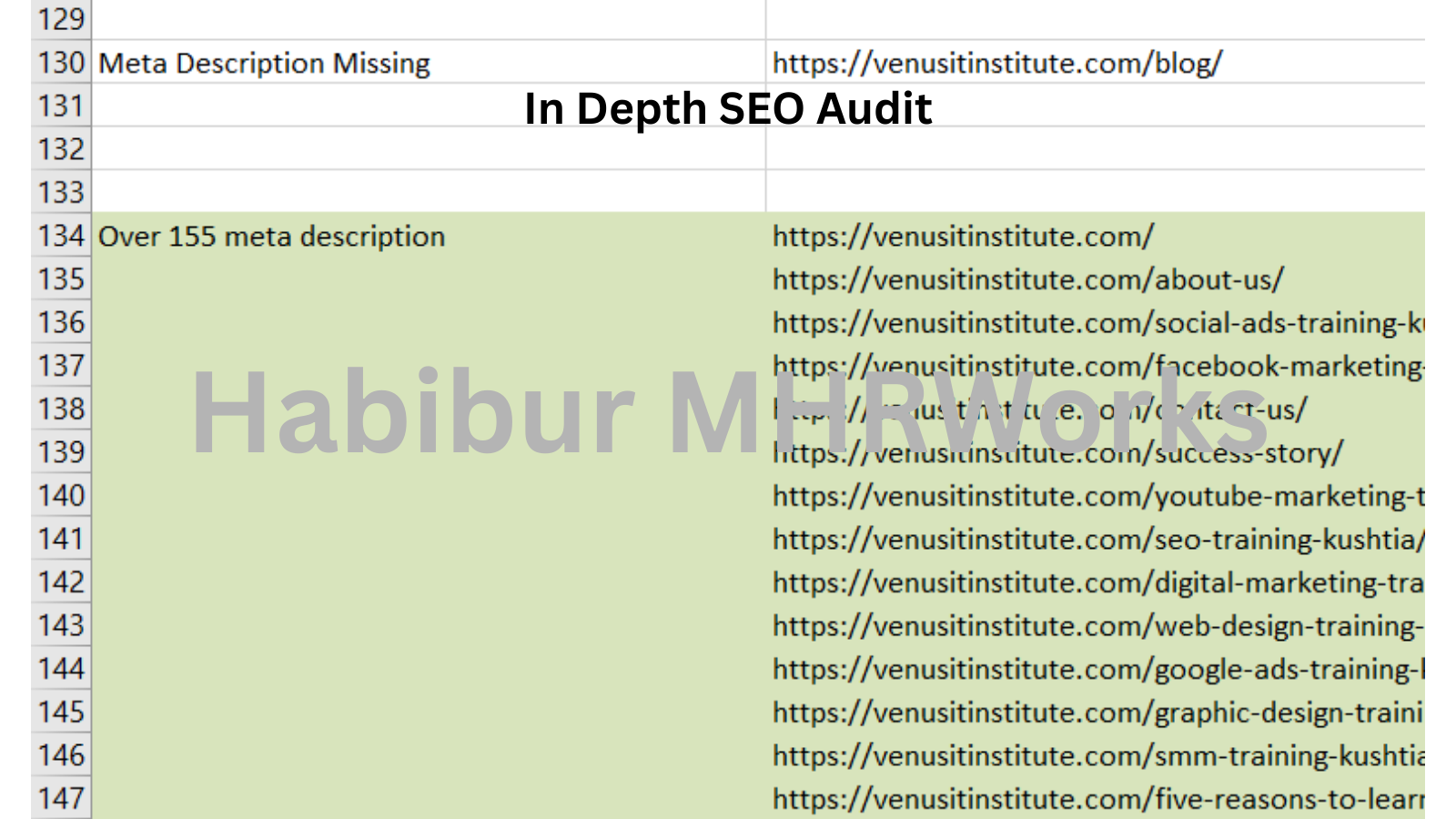Select row header 134
This screenshot has height=819, width=1456.
click(x=61, y=236)
